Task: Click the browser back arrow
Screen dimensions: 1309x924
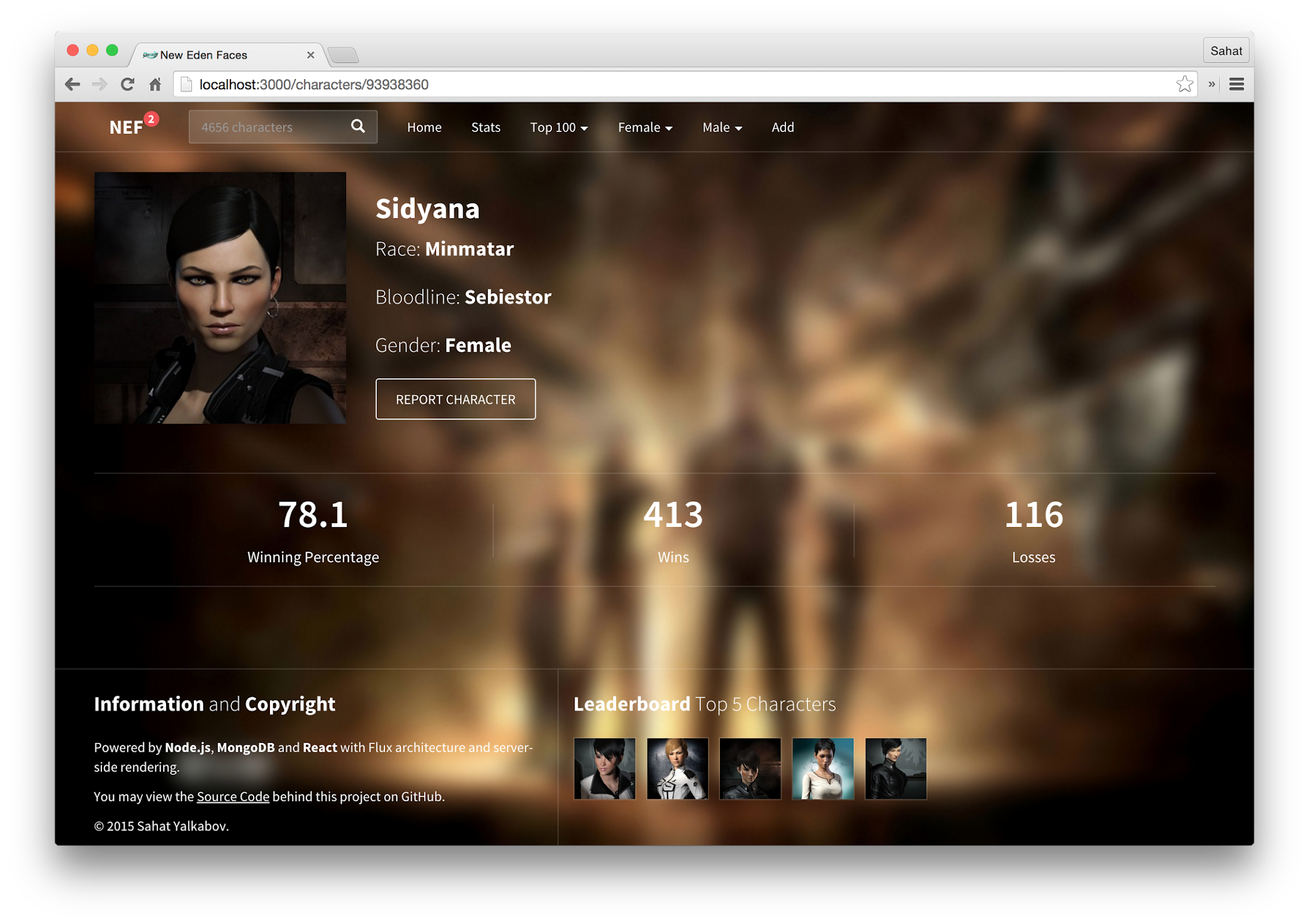Action: point(72,84)
